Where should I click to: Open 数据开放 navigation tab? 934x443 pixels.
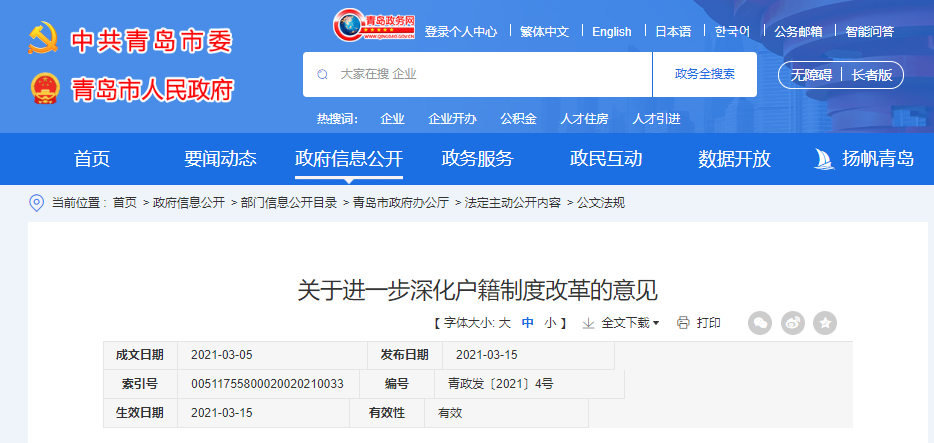[734, 159]
